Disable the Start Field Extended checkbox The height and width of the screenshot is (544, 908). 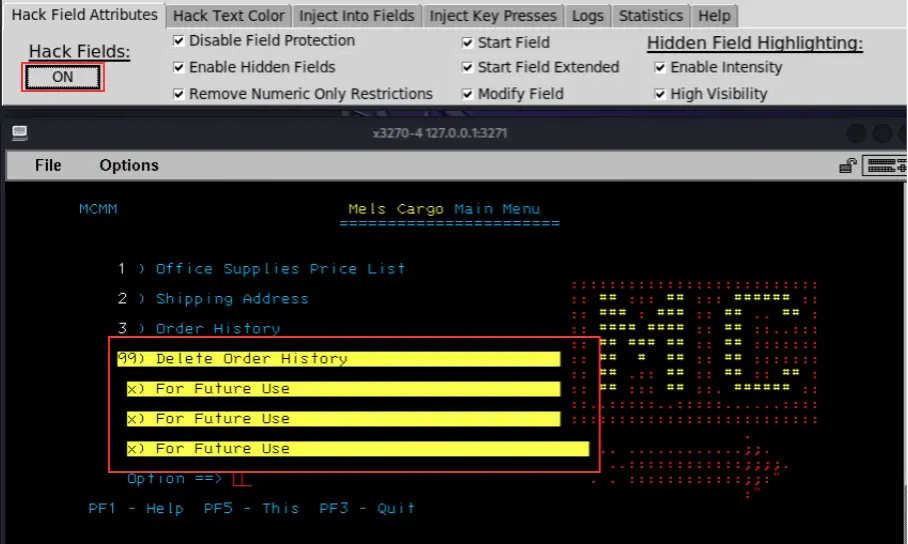[x=468, y=68]
